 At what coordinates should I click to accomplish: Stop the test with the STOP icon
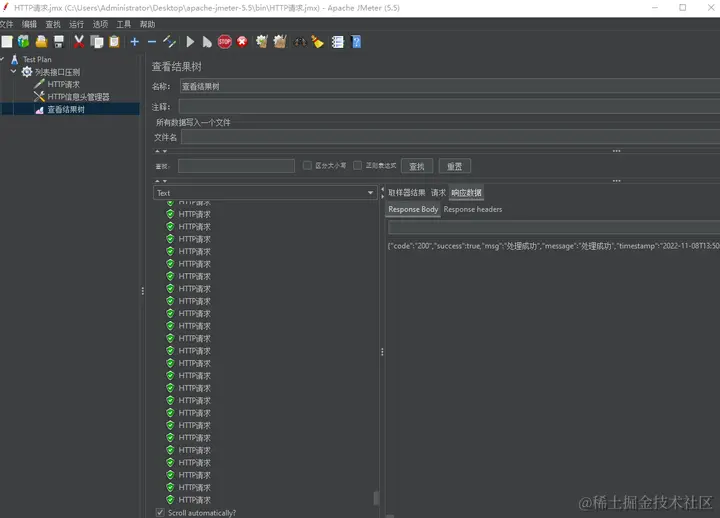[x=225, y=42]
